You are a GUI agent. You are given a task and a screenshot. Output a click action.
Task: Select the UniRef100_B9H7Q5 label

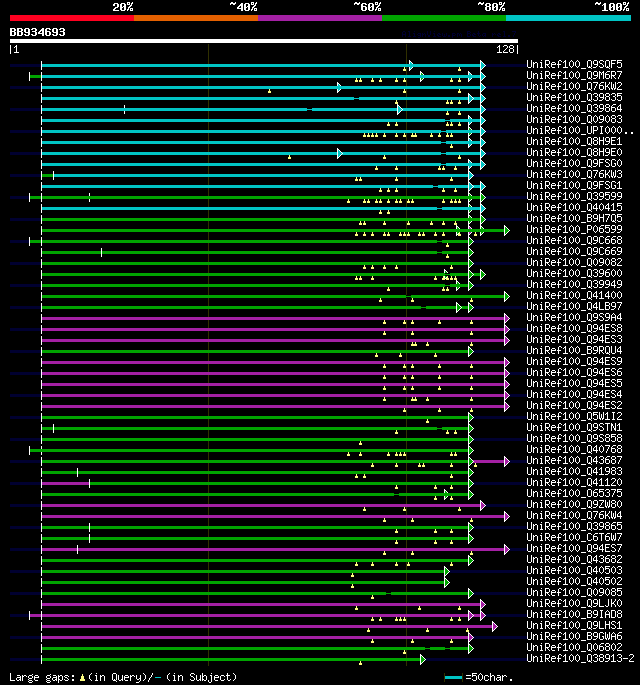pyautogui.click(x=574, y=218)
